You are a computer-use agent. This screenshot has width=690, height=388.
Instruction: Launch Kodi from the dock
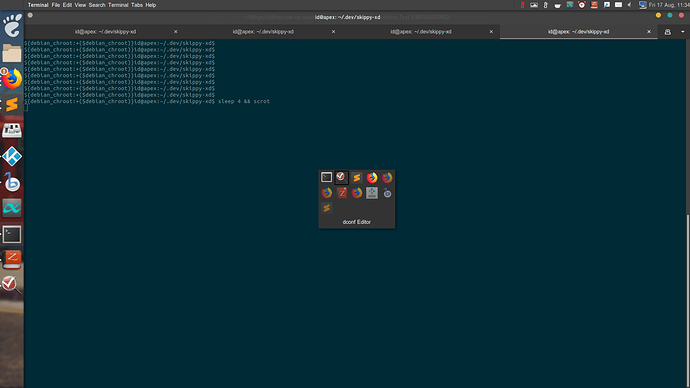12,156
